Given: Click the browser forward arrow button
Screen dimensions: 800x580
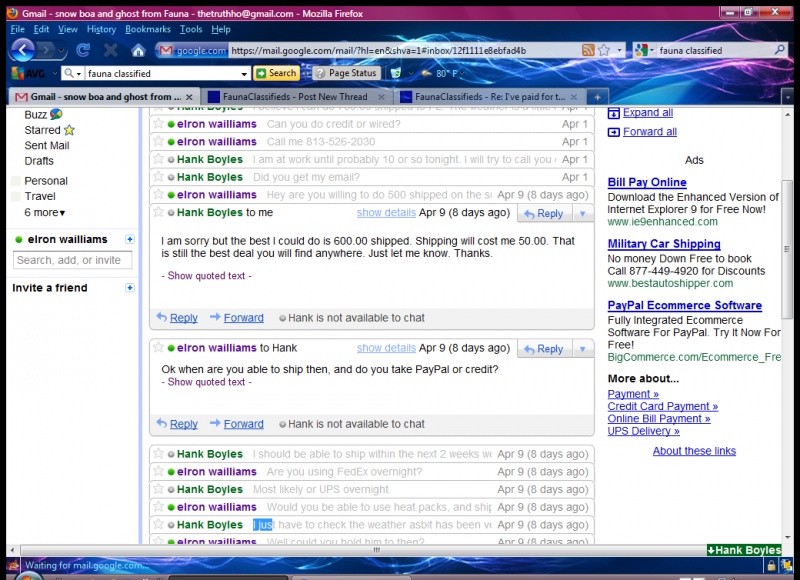Looking at the screenshot, I should click(x=46, y=50).
